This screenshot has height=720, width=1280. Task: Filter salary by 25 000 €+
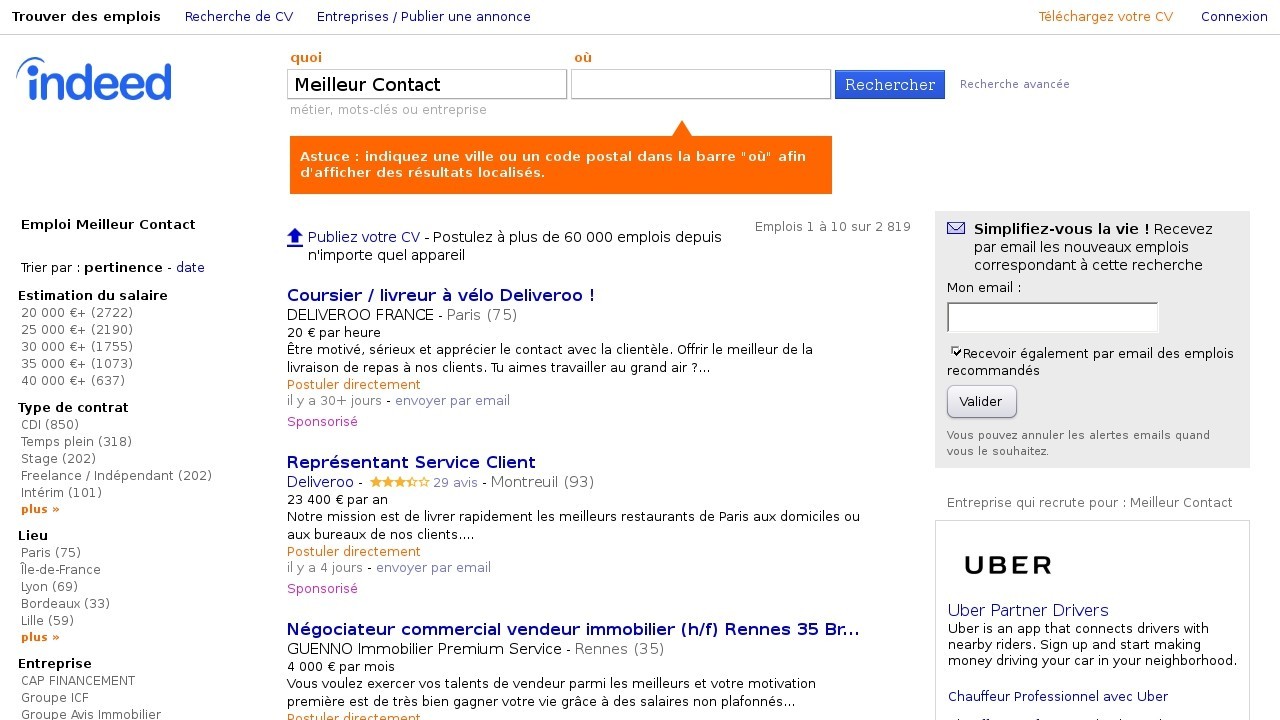[77, 330]
